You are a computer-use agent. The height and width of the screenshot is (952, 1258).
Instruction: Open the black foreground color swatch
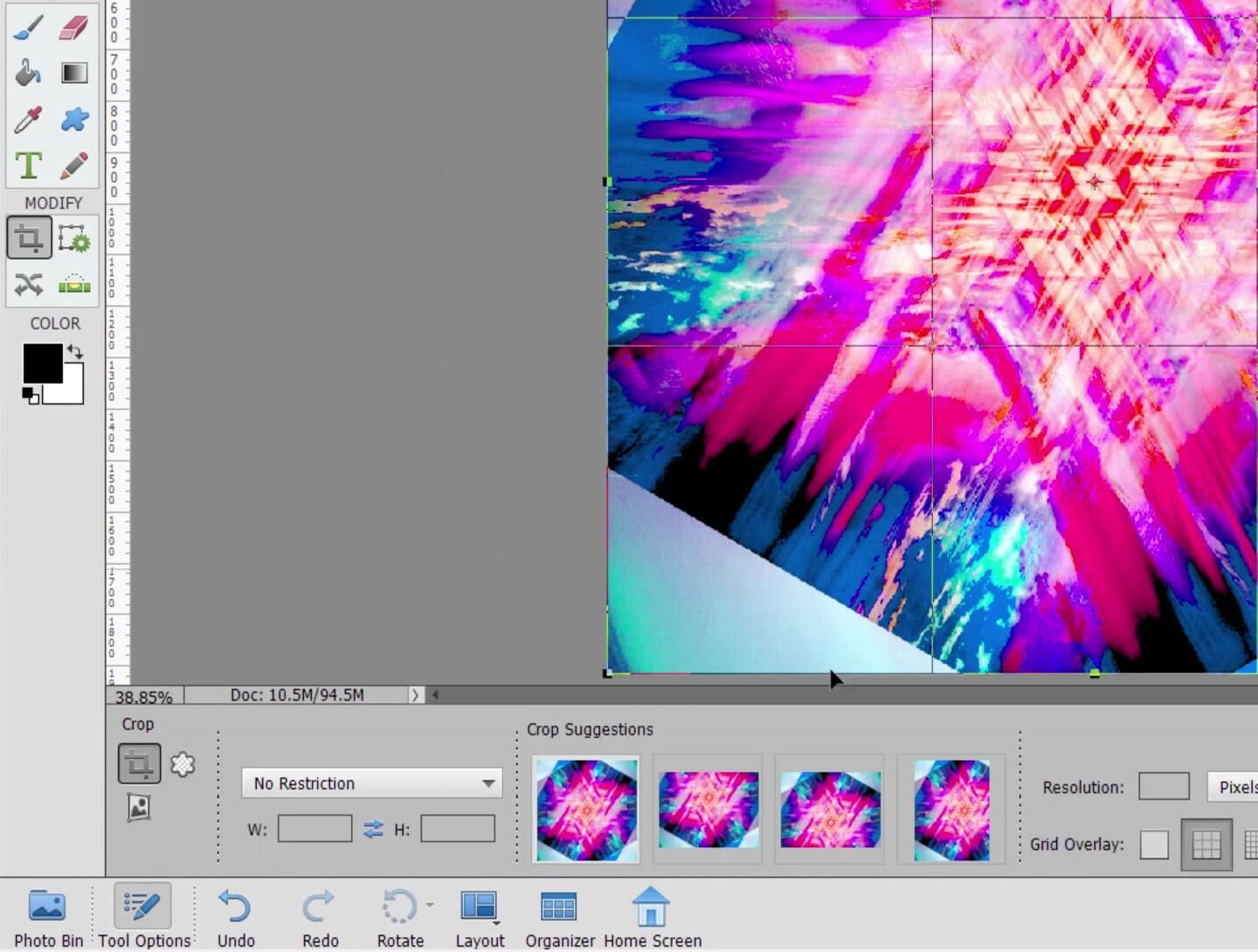pos(42,362)
